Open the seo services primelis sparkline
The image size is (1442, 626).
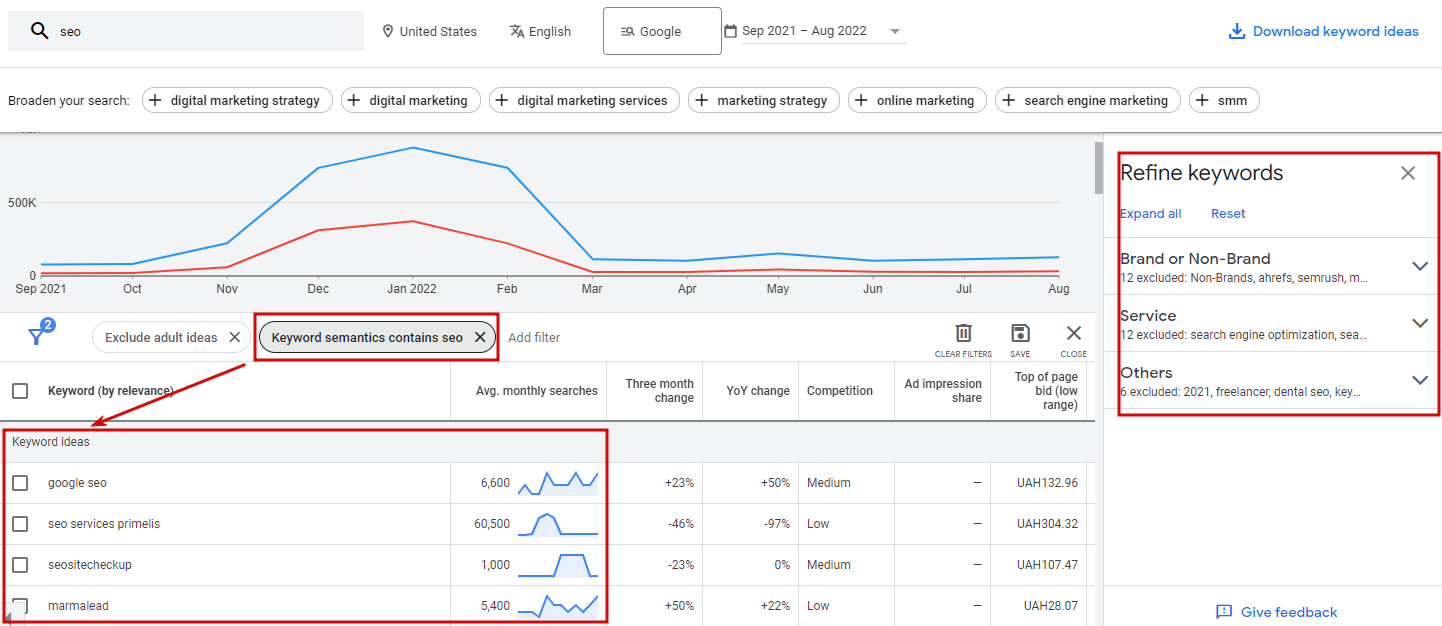click(x=558, y=524)
